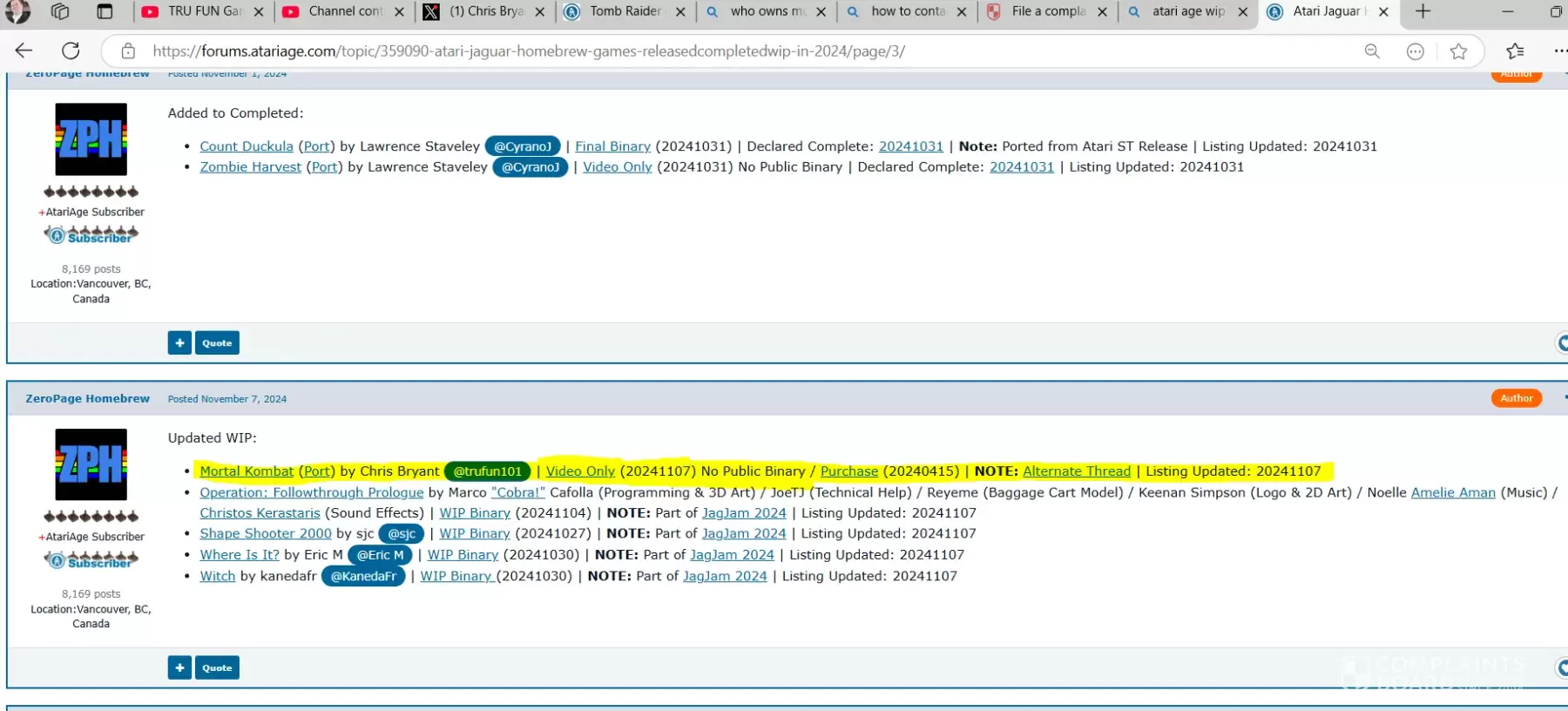
Task: Open ZeroPage Homebrew author name link
Action: click(x=87, y=399)
